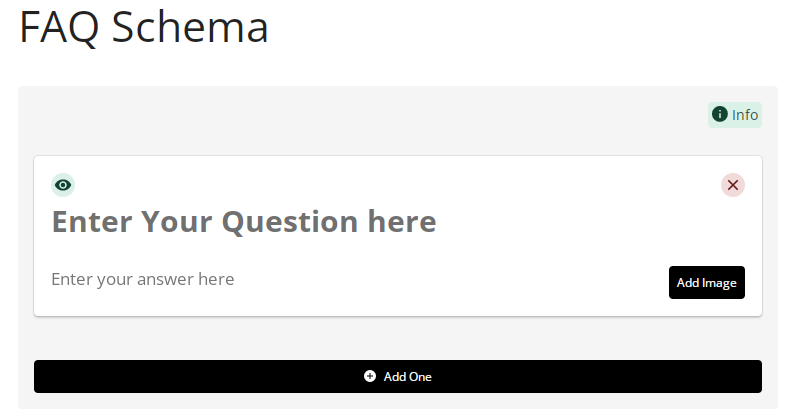Add a new FAQ entry using the plus icon

point(370,376)
